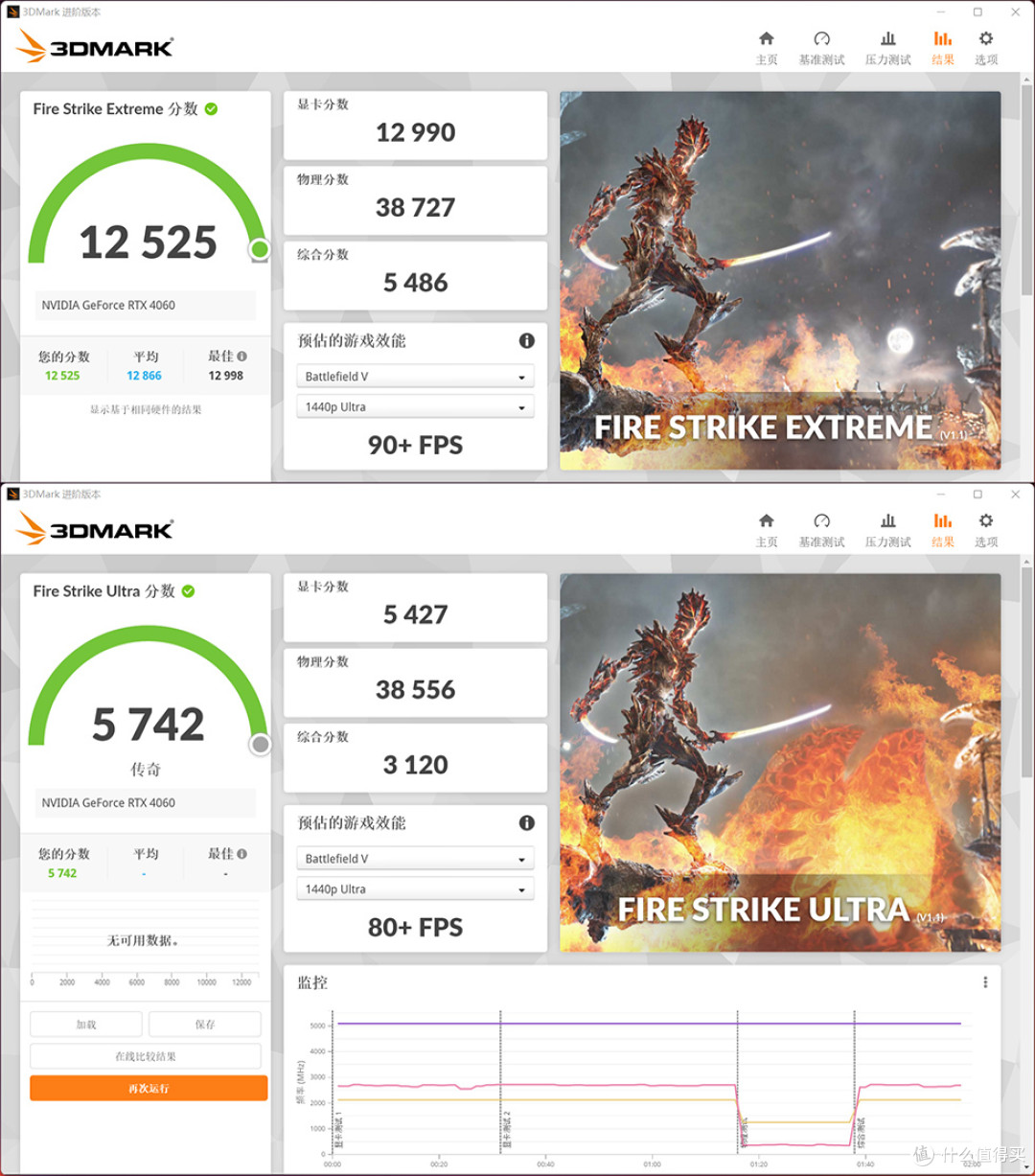Open 压力测试 stress tests in the top 3DMark window
Image resolution: width=1035 pixels, height=1176 pixels.
pyautogui.click(x=887, y=47)
